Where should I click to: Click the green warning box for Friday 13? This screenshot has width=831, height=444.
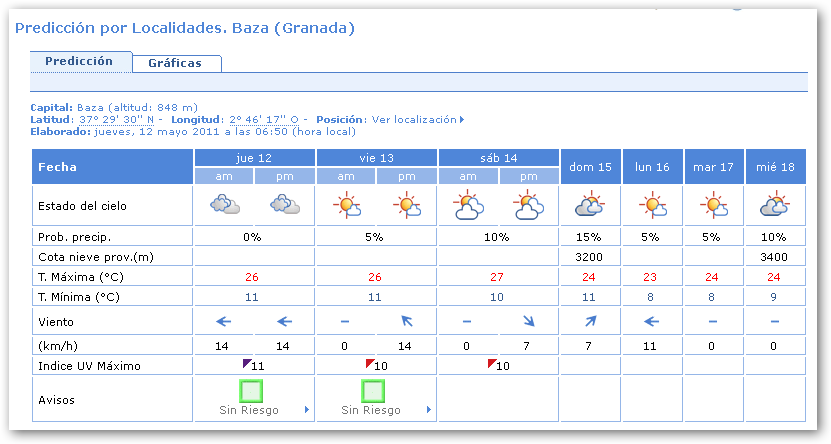373,390
